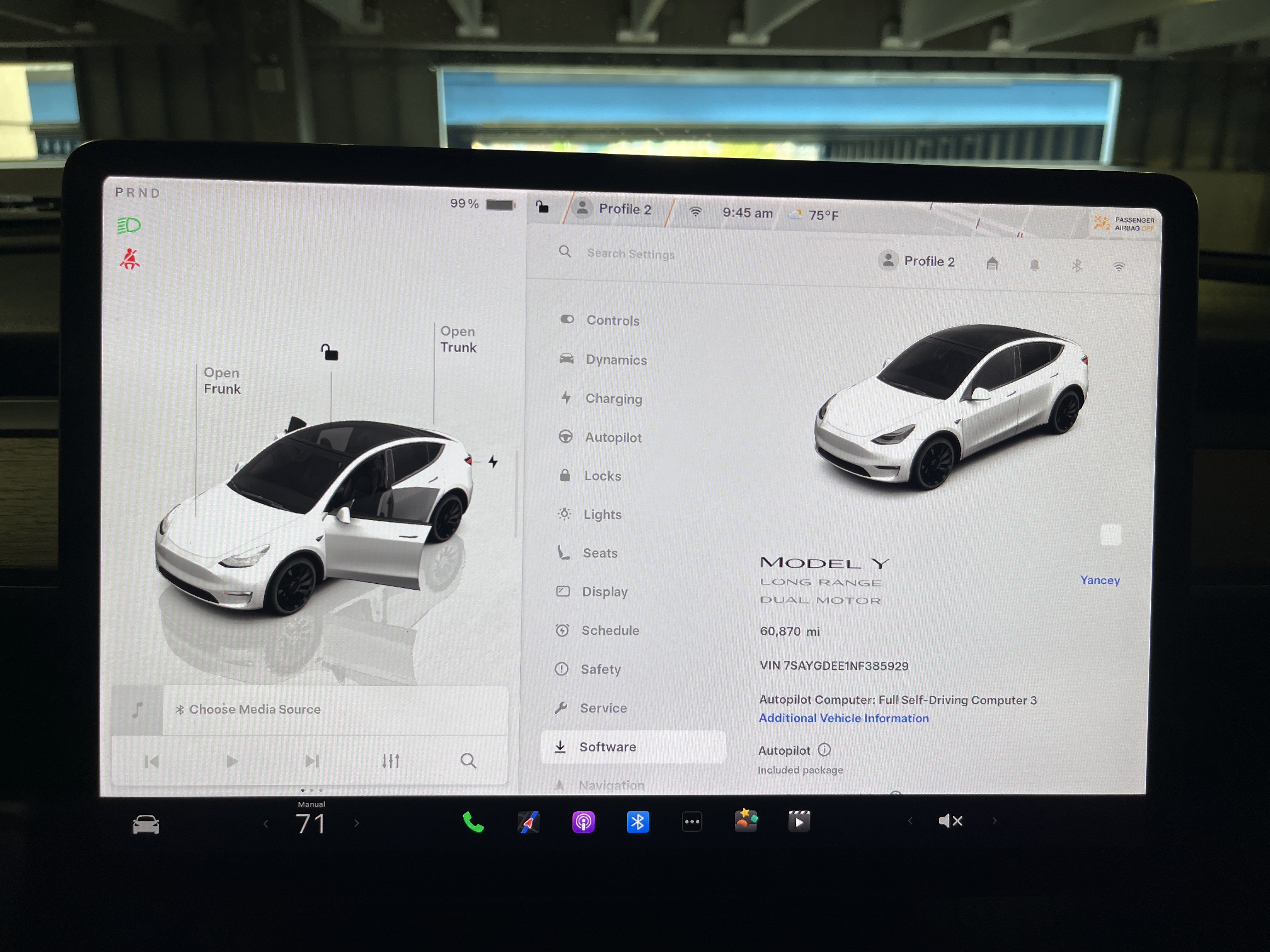Screen dimensions: 1270x952
Task: Toggle the status bar lock icon
Action: click(542, 207)
